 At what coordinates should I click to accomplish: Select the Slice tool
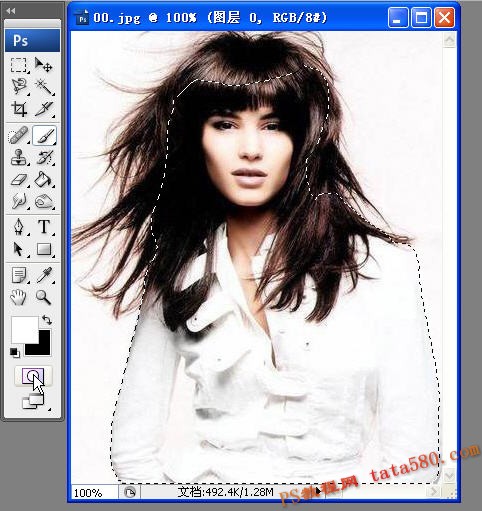pos(44,109)
